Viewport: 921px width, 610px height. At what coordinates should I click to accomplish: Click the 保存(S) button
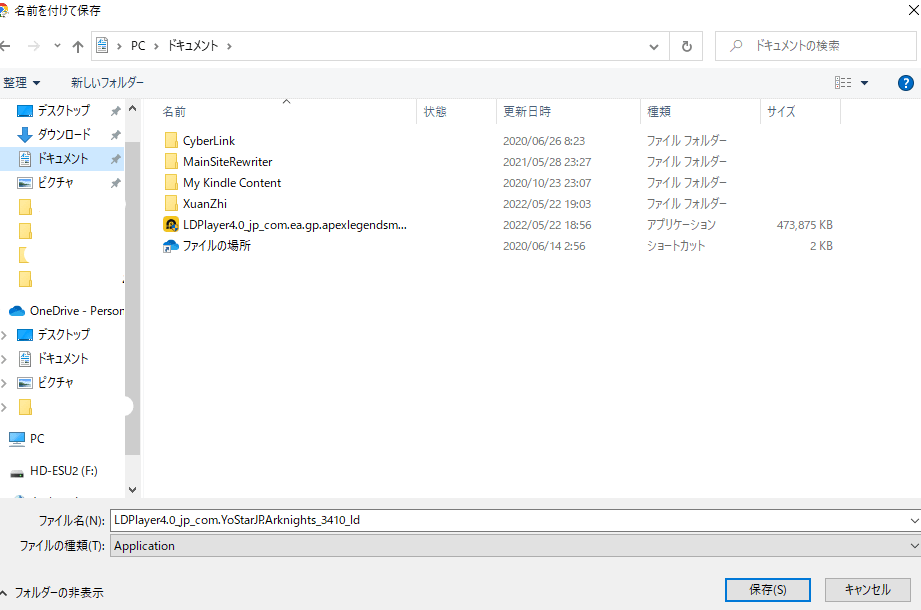(x=767, y=589)
